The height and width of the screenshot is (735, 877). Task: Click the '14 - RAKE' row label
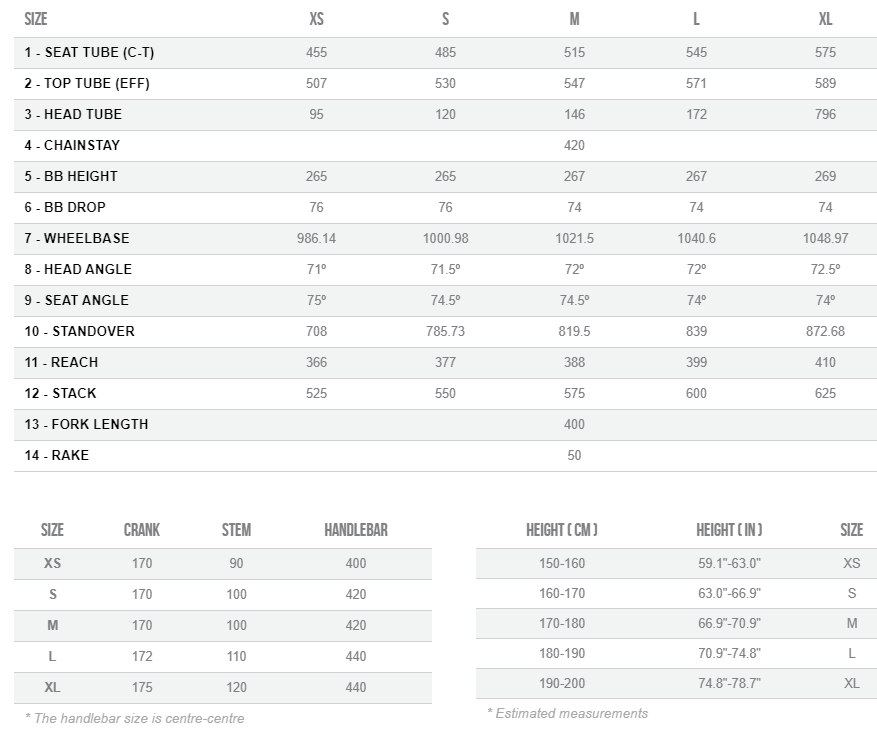click(x=57, y=455)
